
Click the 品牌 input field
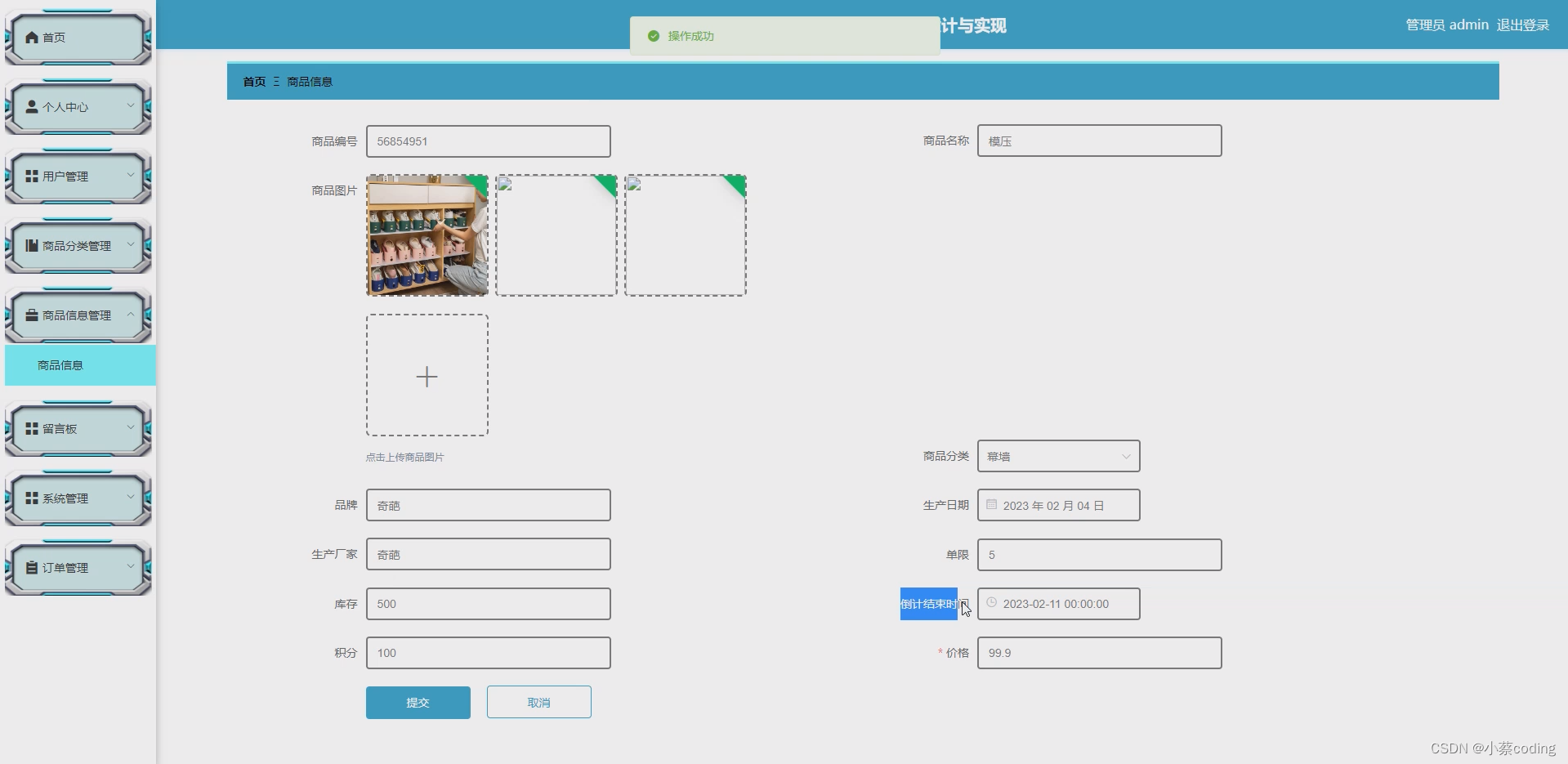click(x=488, y=505)
